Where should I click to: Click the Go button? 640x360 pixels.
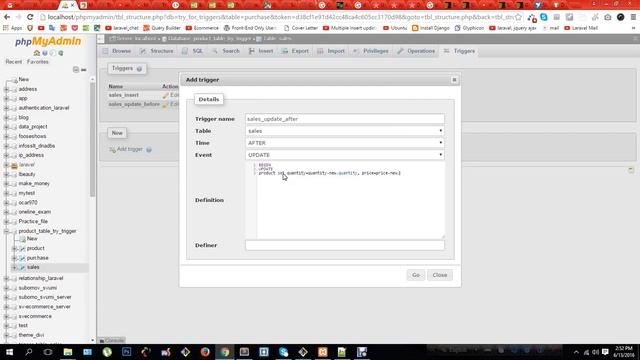416,275
